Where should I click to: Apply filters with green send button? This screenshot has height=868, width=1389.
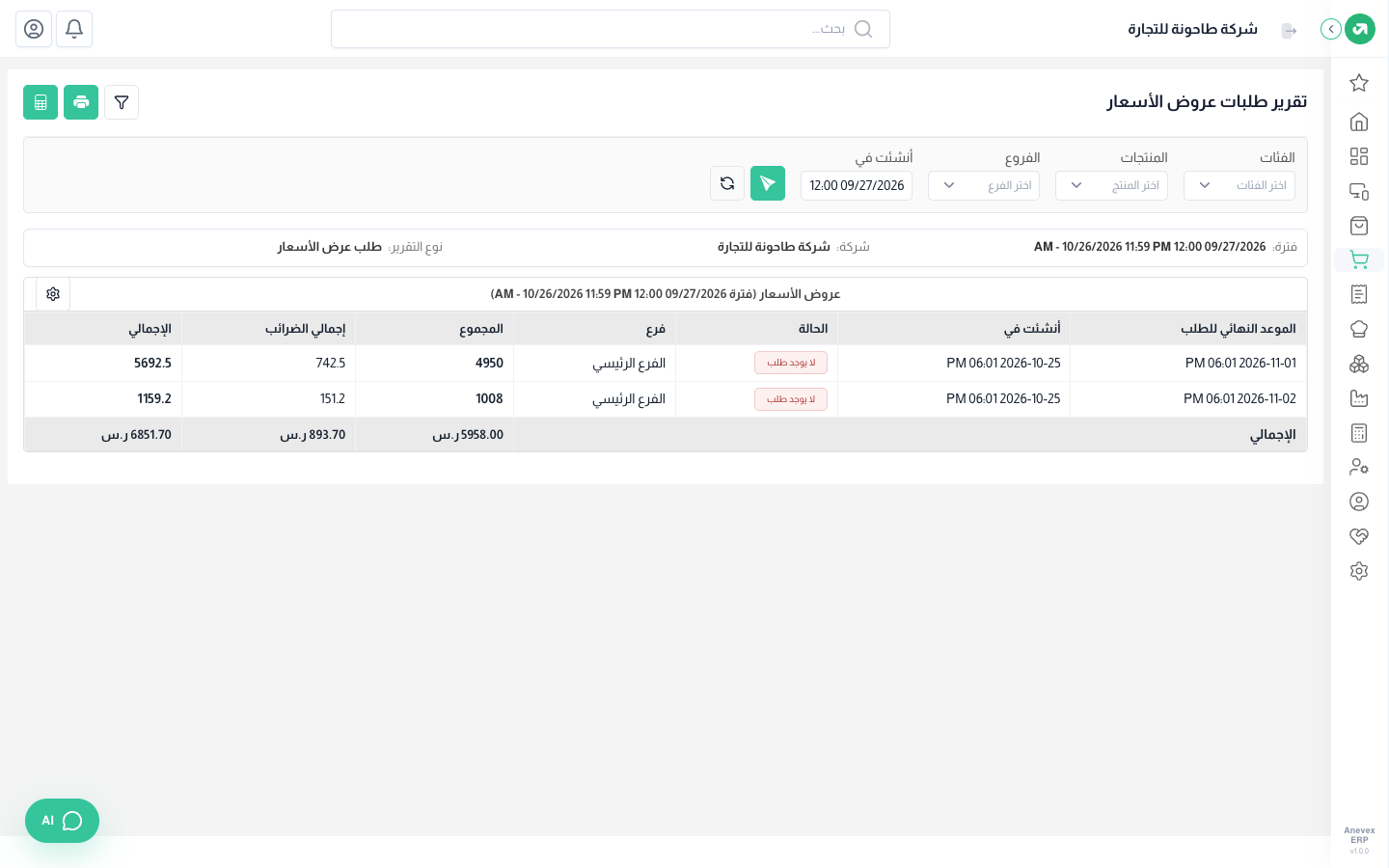[x=768, y=183]
